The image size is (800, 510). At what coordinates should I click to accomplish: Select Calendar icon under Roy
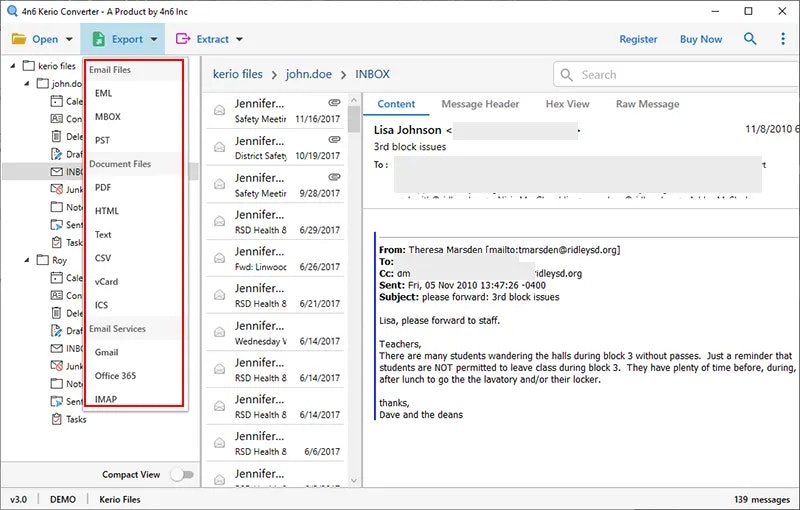56,277
